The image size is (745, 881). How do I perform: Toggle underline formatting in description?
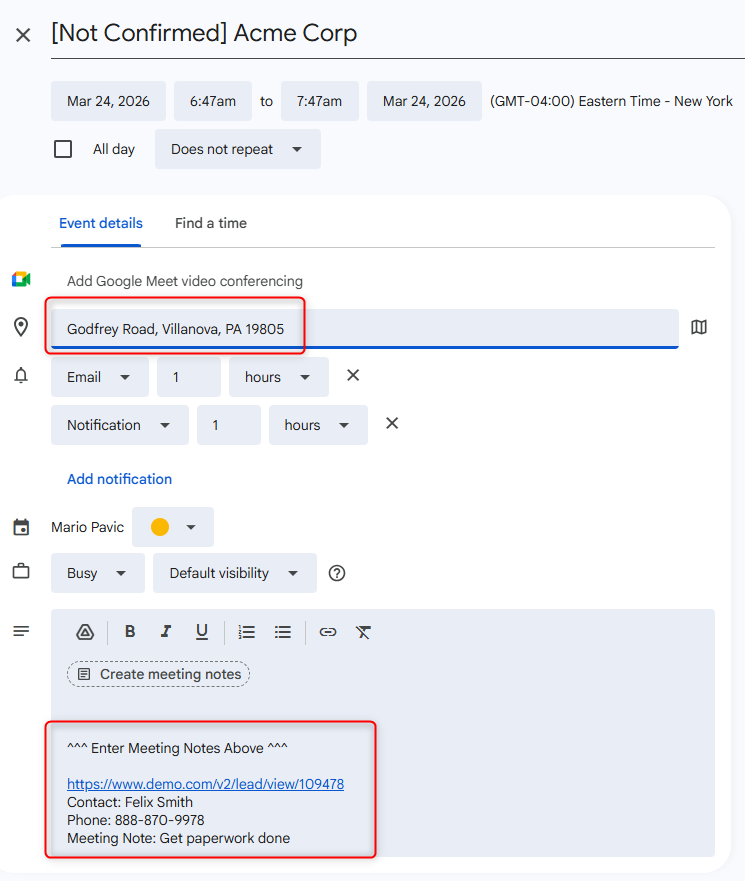pyautogui.click(x=202, y=632)
